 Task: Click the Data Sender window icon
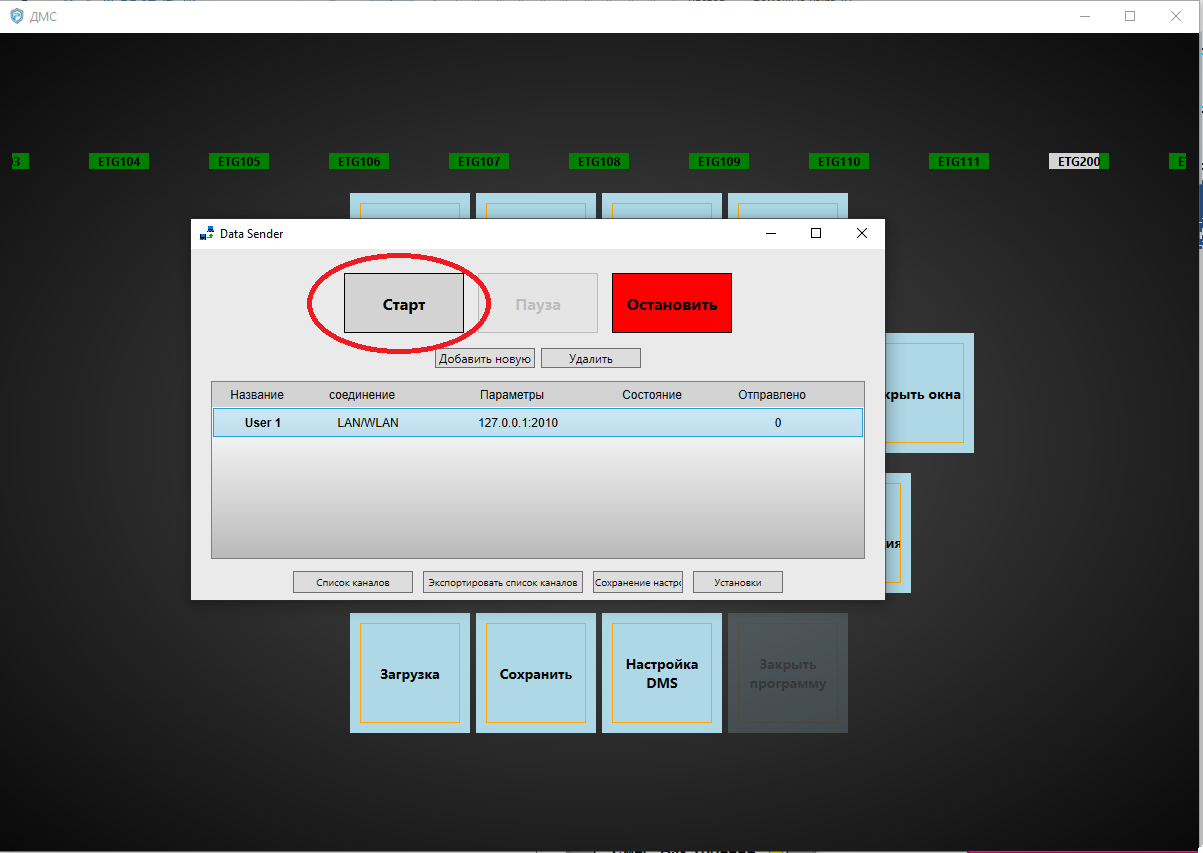pyautogui.click(x=207, y=234)
